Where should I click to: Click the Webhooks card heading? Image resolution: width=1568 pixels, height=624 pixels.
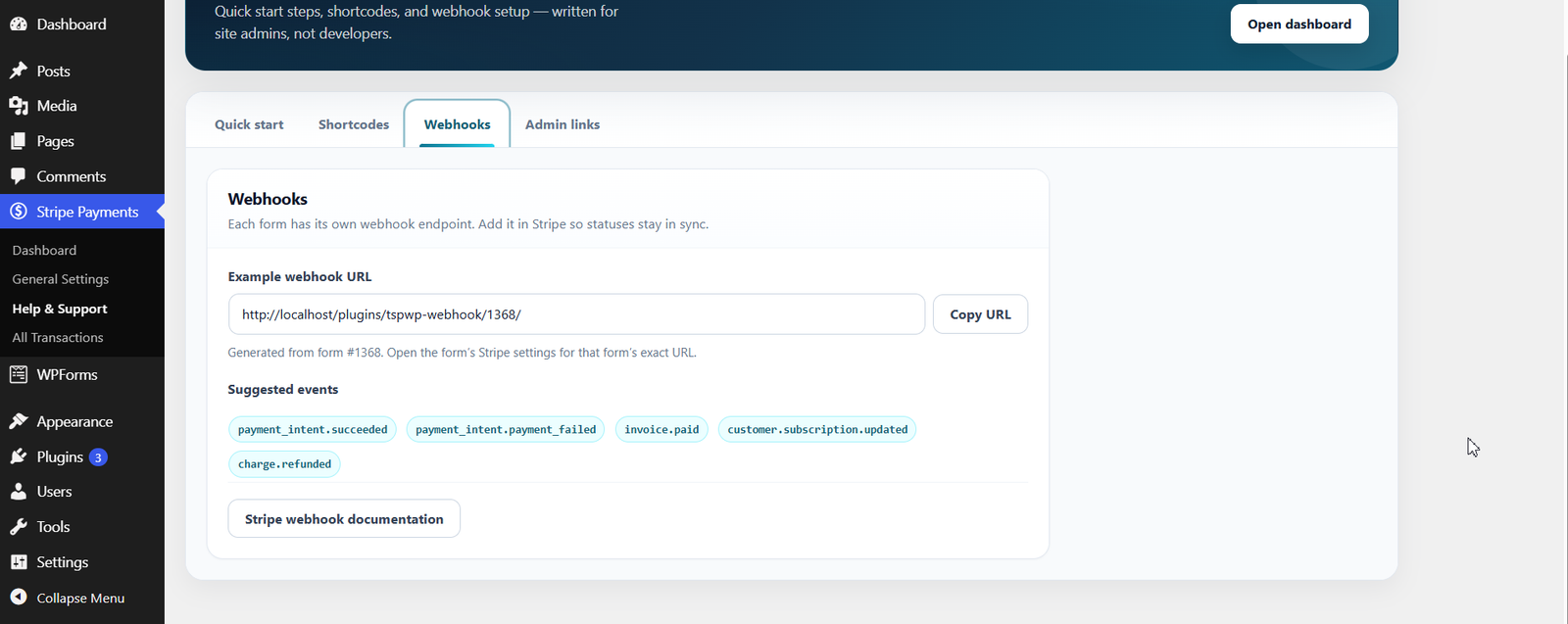268,199
